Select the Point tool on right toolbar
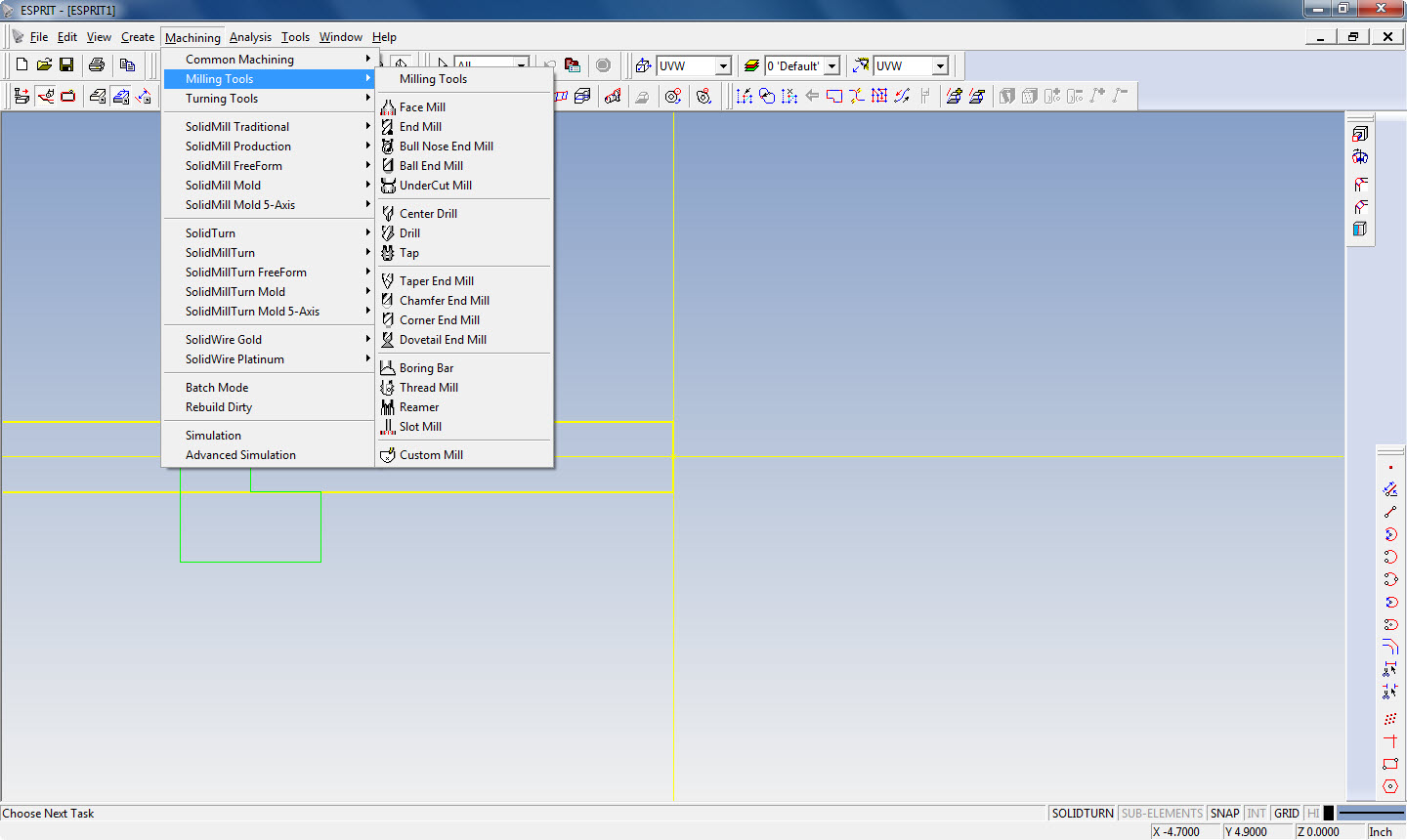Screen dimensions: 1407x840 tap(1390, 467)
